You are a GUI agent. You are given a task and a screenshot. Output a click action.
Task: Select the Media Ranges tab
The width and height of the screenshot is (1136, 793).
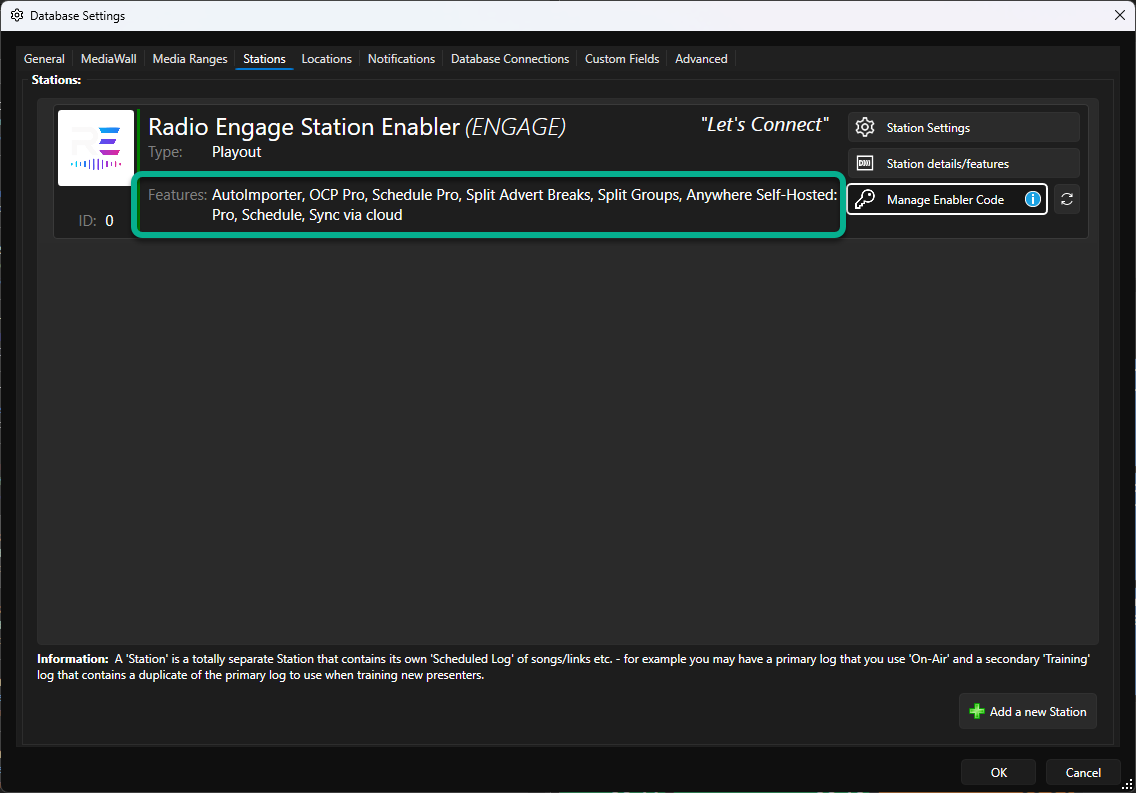coord(190,59)
